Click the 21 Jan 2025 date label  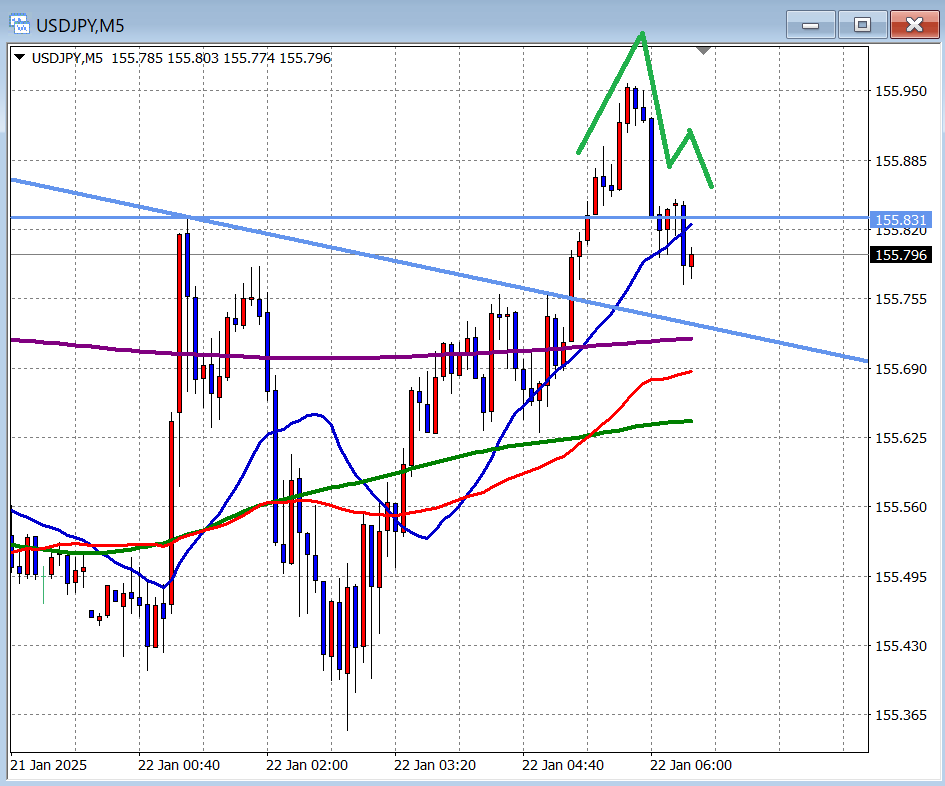(48, 765)
